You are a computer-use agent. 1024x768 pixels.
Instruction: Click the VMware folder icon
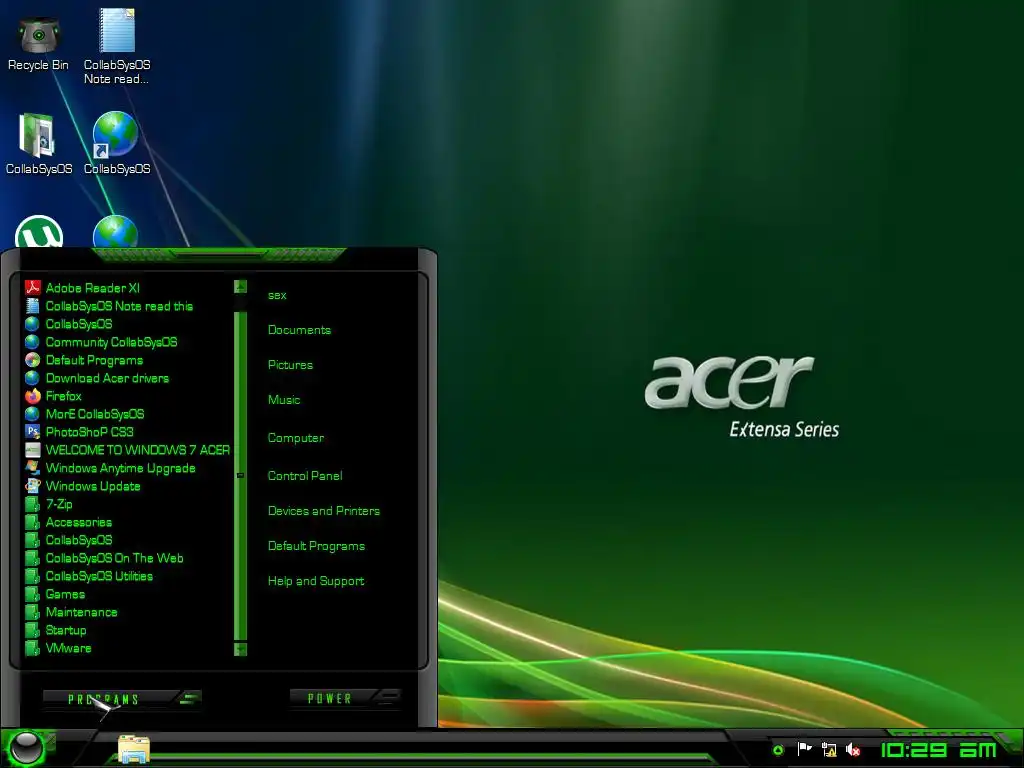[x=33, y=648]
